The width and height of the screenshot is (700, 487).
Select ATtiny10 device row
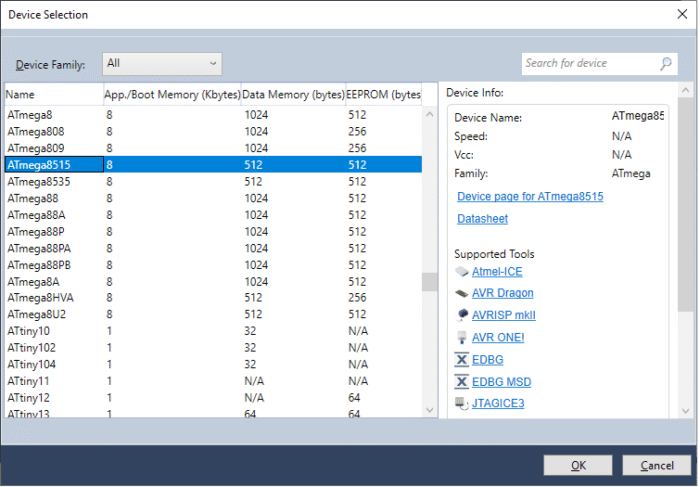pyautogui.click(x=29, y=331)
